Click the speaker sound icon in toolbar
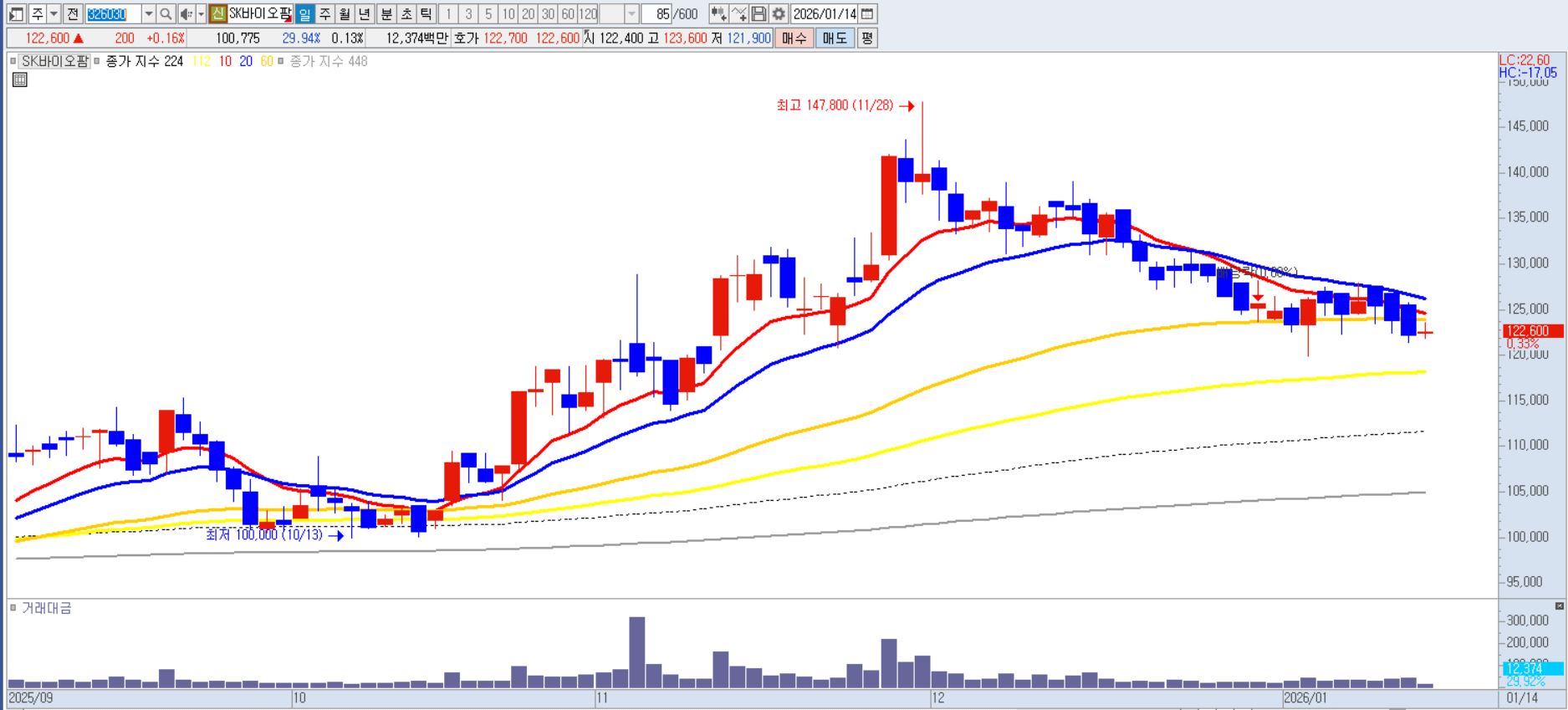This screenshot has height=710, width=1568. [185, 14]
